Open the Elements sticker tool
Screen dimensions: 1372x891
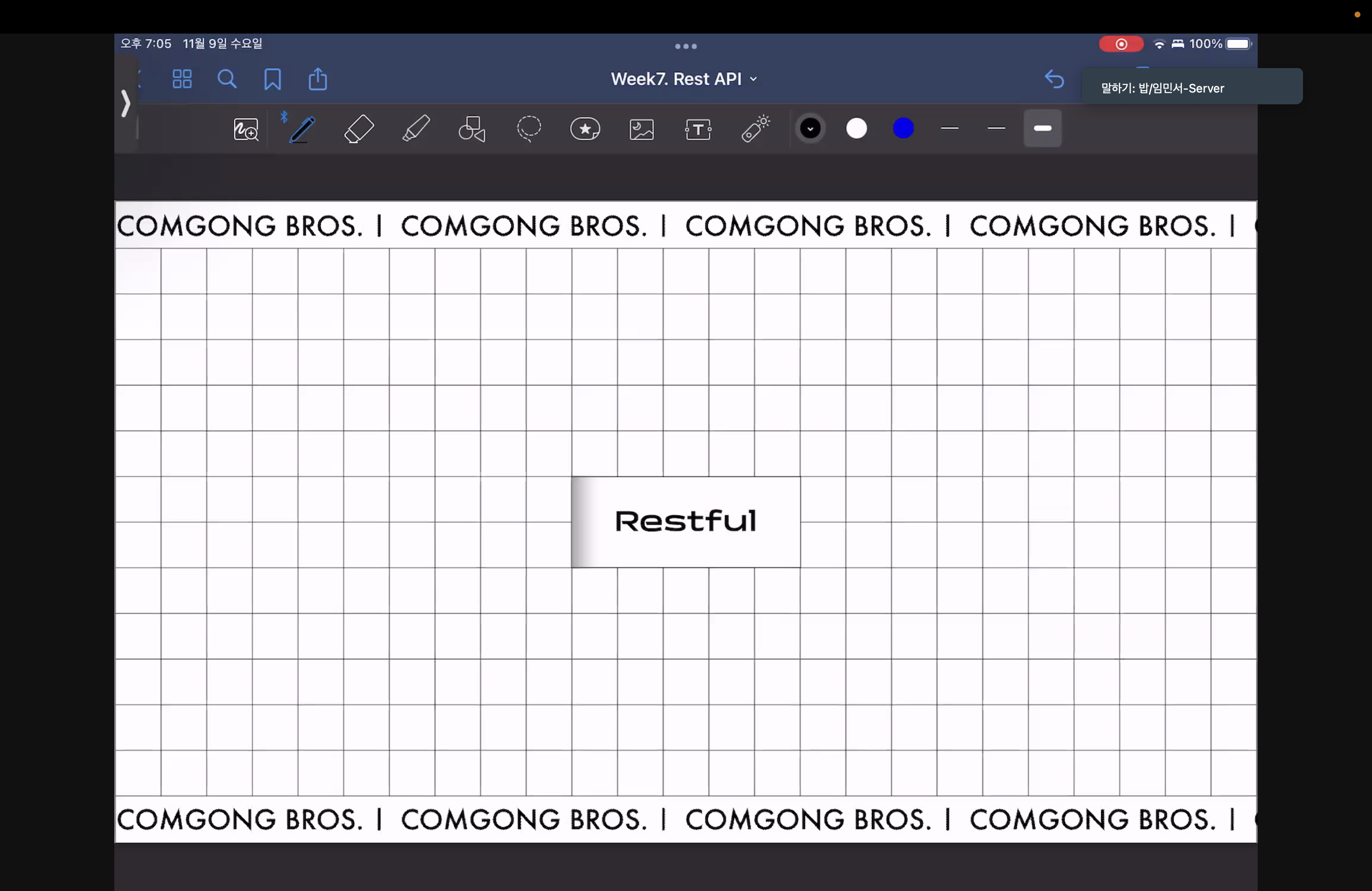coord(585,128)
